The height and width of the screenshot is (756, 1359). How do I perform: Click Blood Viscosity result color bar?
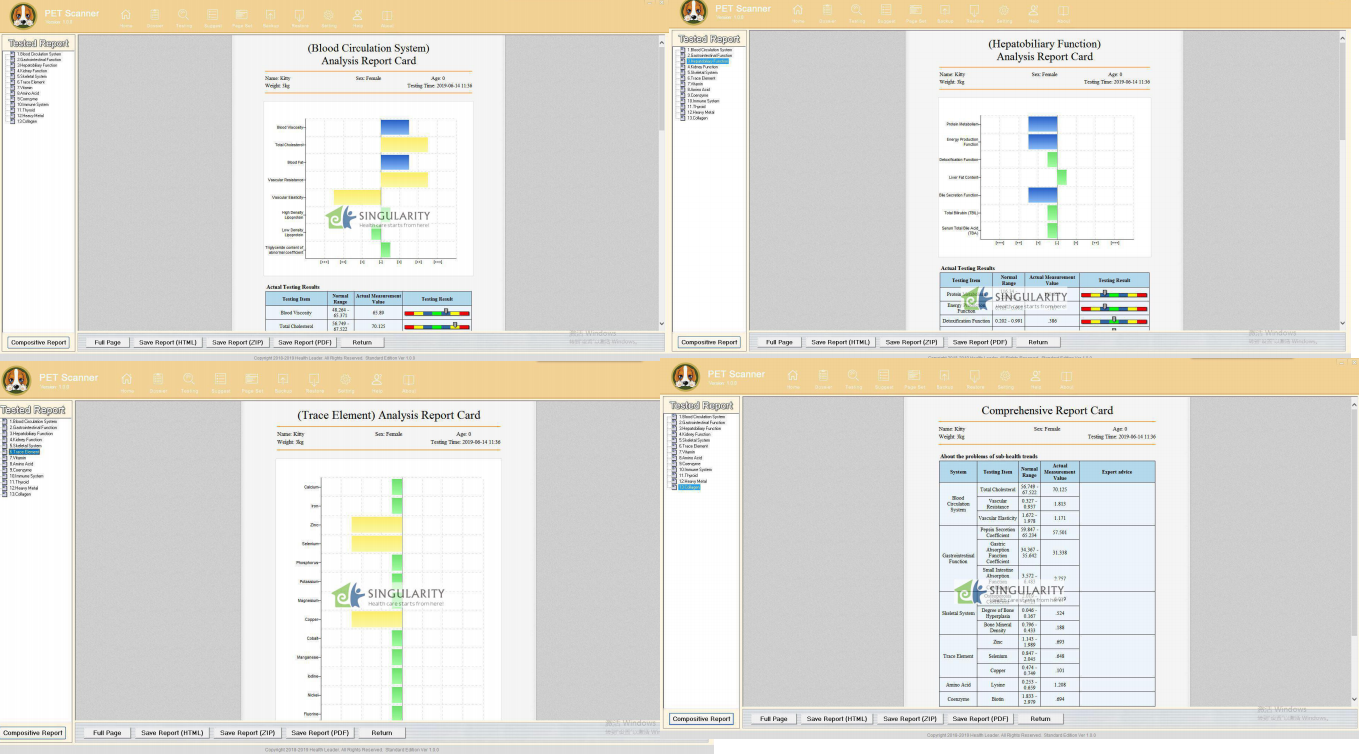pyautogui.click(x=437, y=313)
